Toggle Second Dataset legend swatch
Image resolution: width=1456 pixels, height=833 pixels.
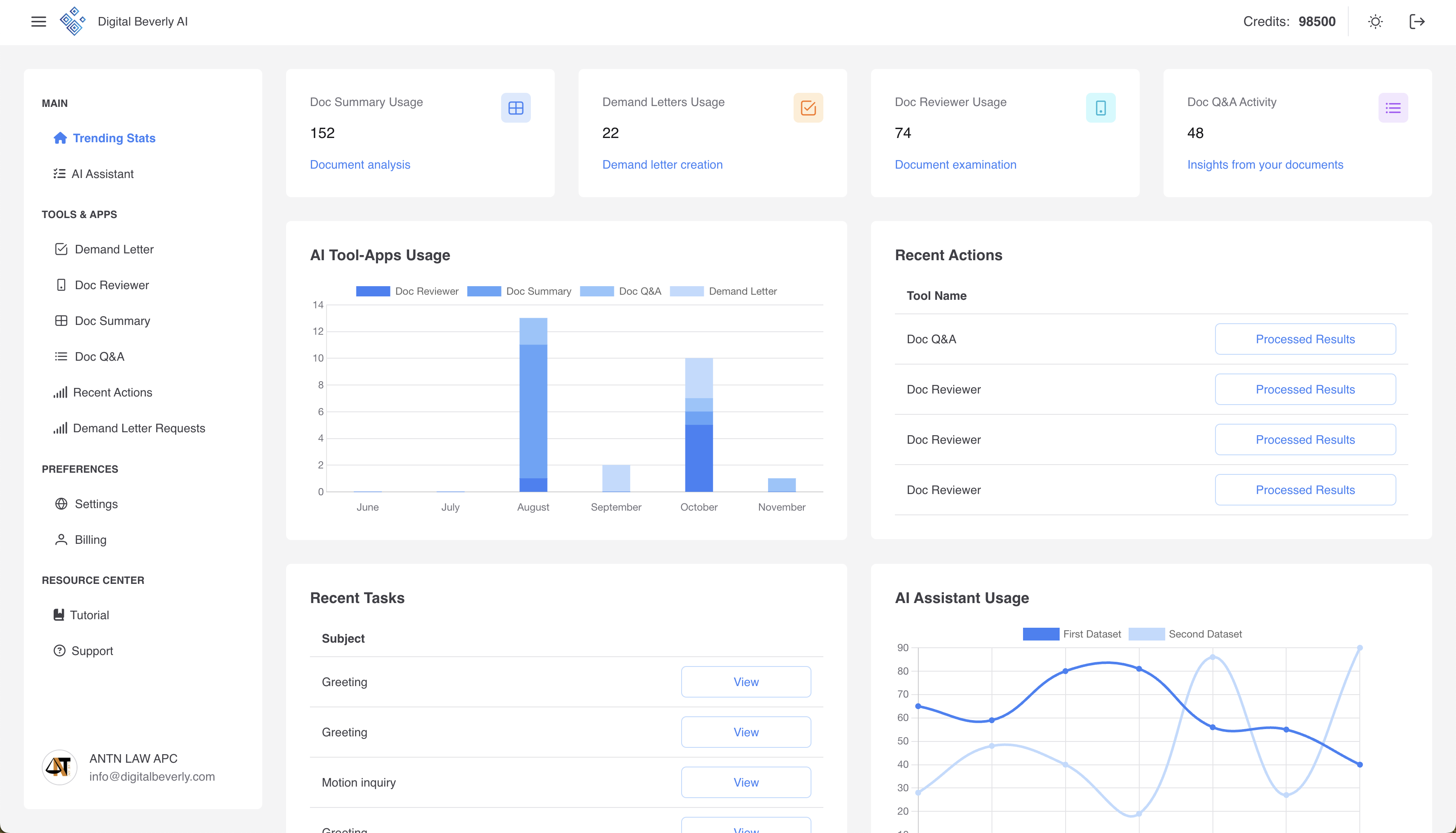tap(1146, 634)
